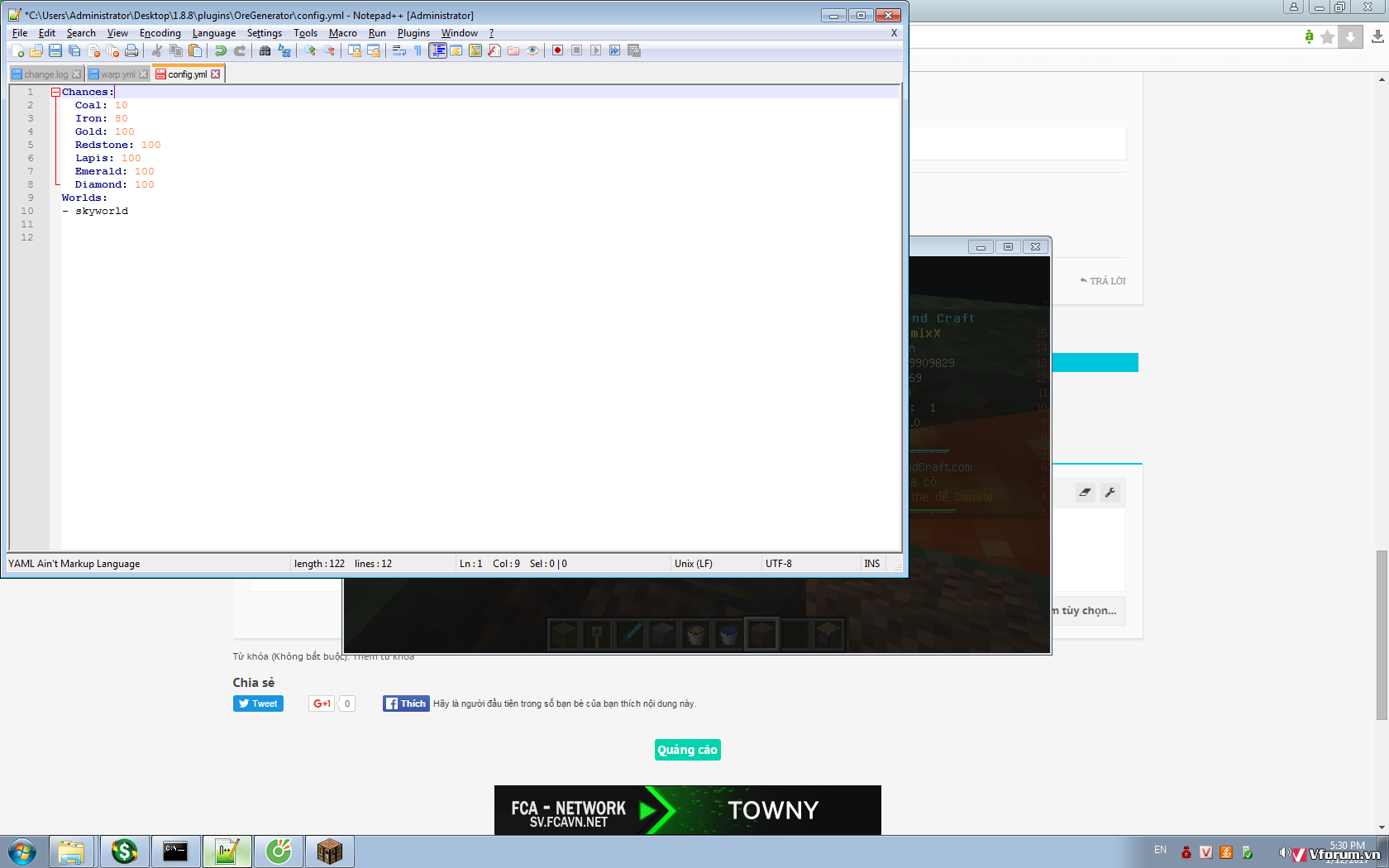This screenshot has width=1389, height=868.
Task: Click the green Undo arrow icon
Action: pyautogui.click(x=221, y=50)
